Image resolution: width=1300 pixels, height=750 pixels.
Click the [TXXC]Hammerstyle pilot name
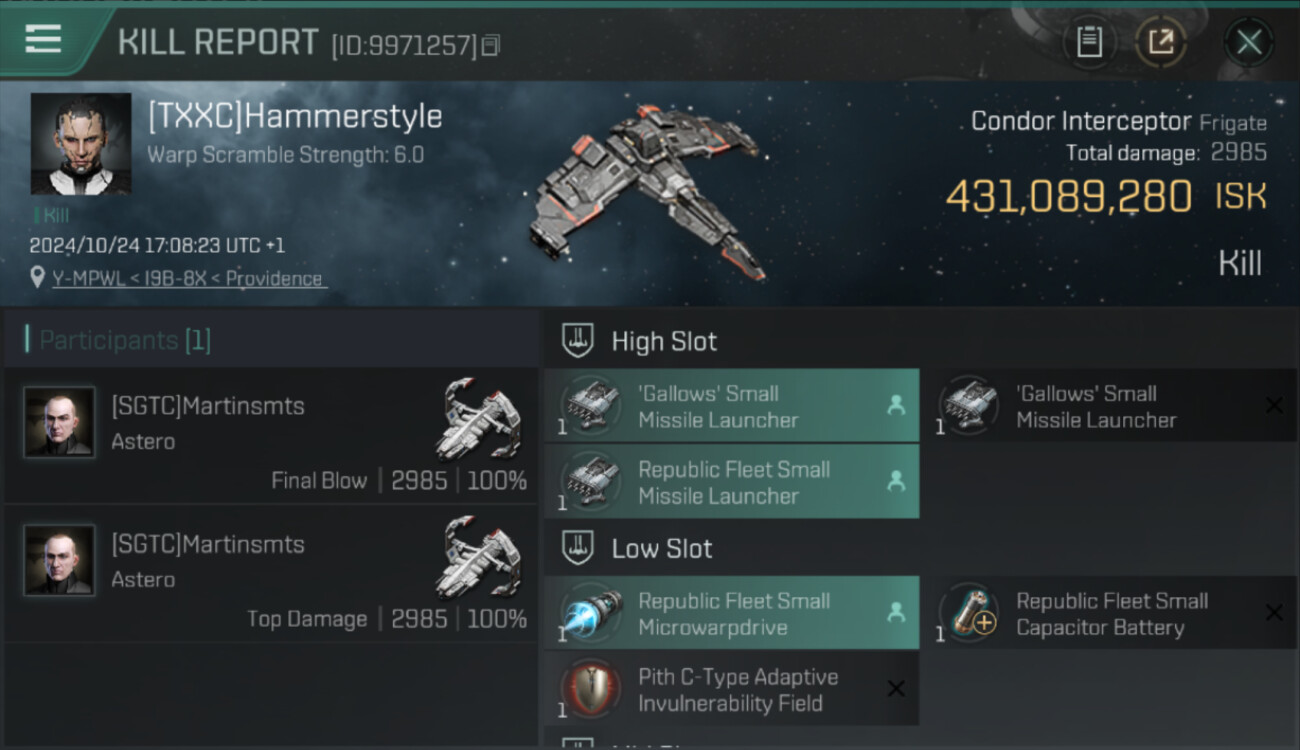[295, 116]
